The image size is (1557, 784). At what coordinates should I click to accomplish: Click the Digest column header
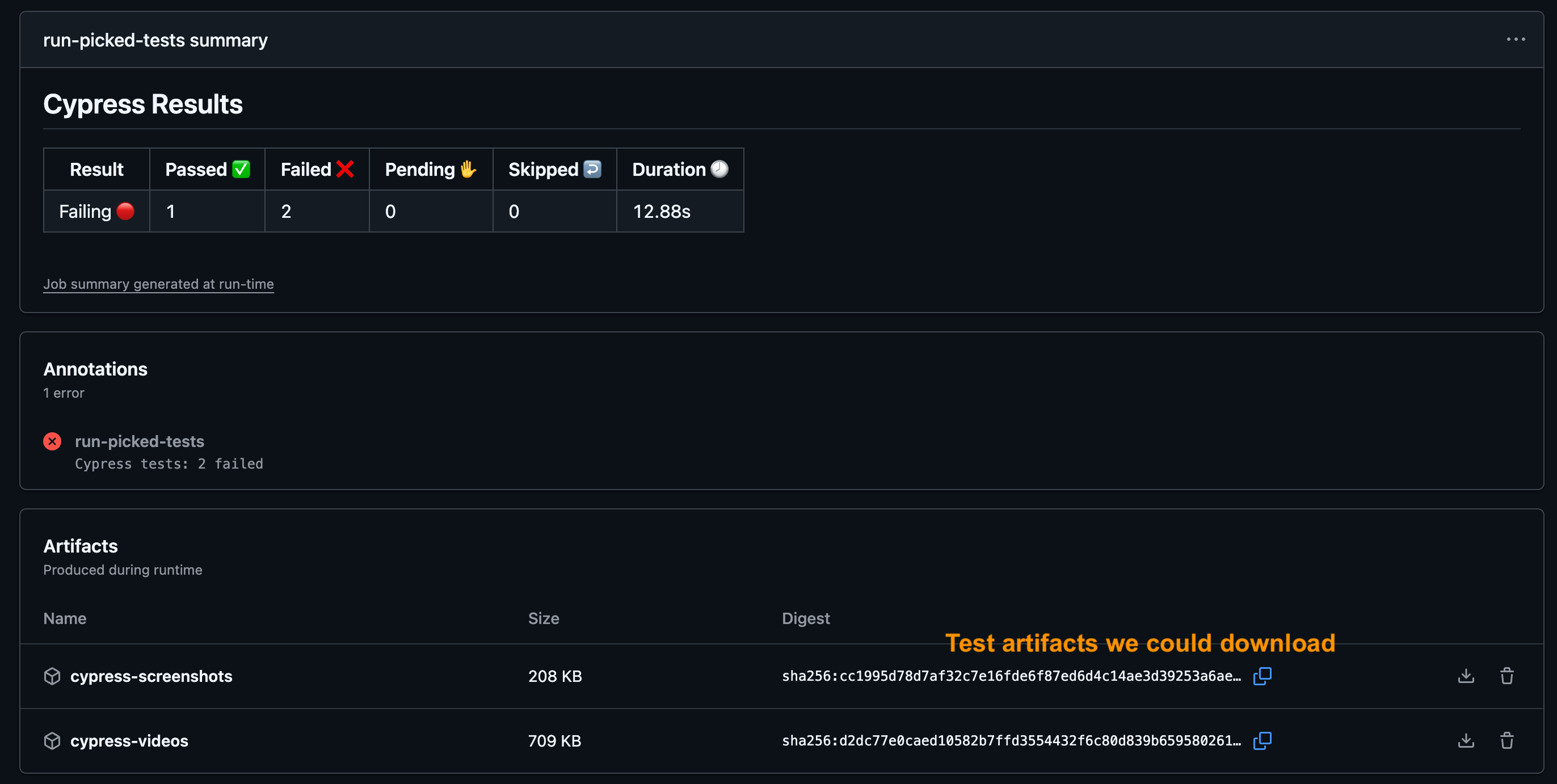point(806,618)
